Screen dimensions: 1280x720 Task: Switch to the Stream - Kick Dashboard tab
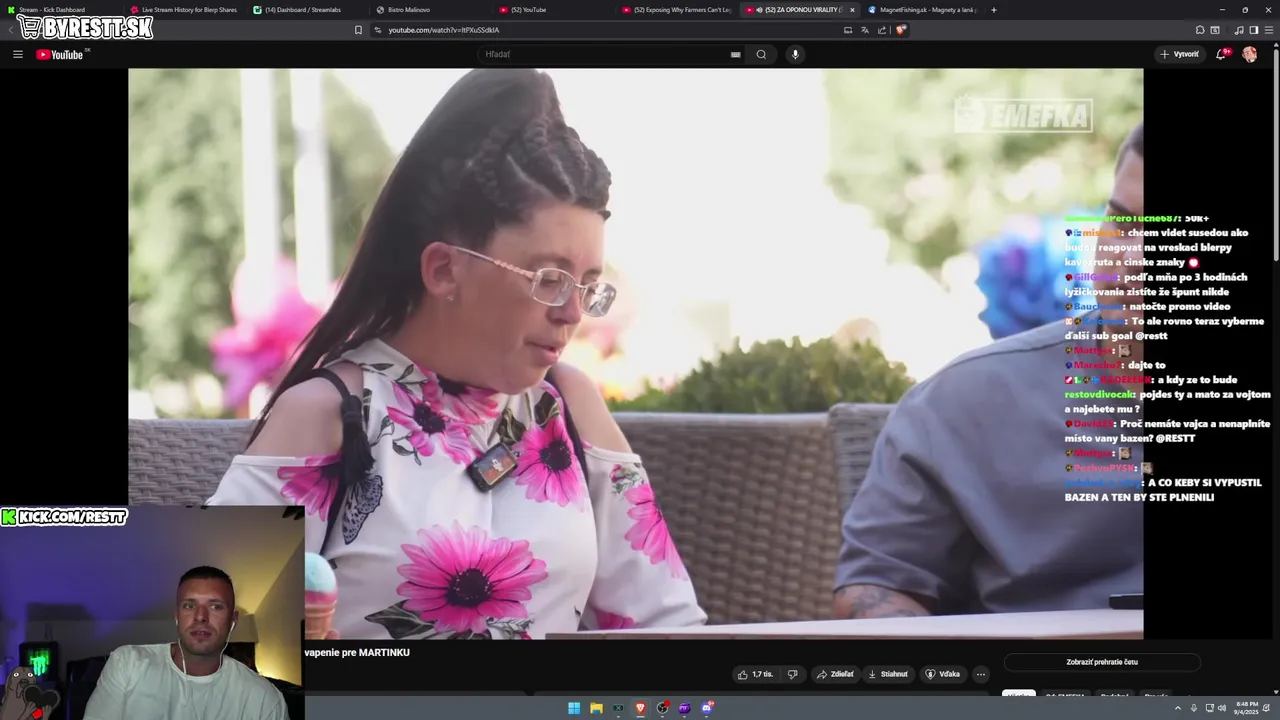[x=62, y=10]
